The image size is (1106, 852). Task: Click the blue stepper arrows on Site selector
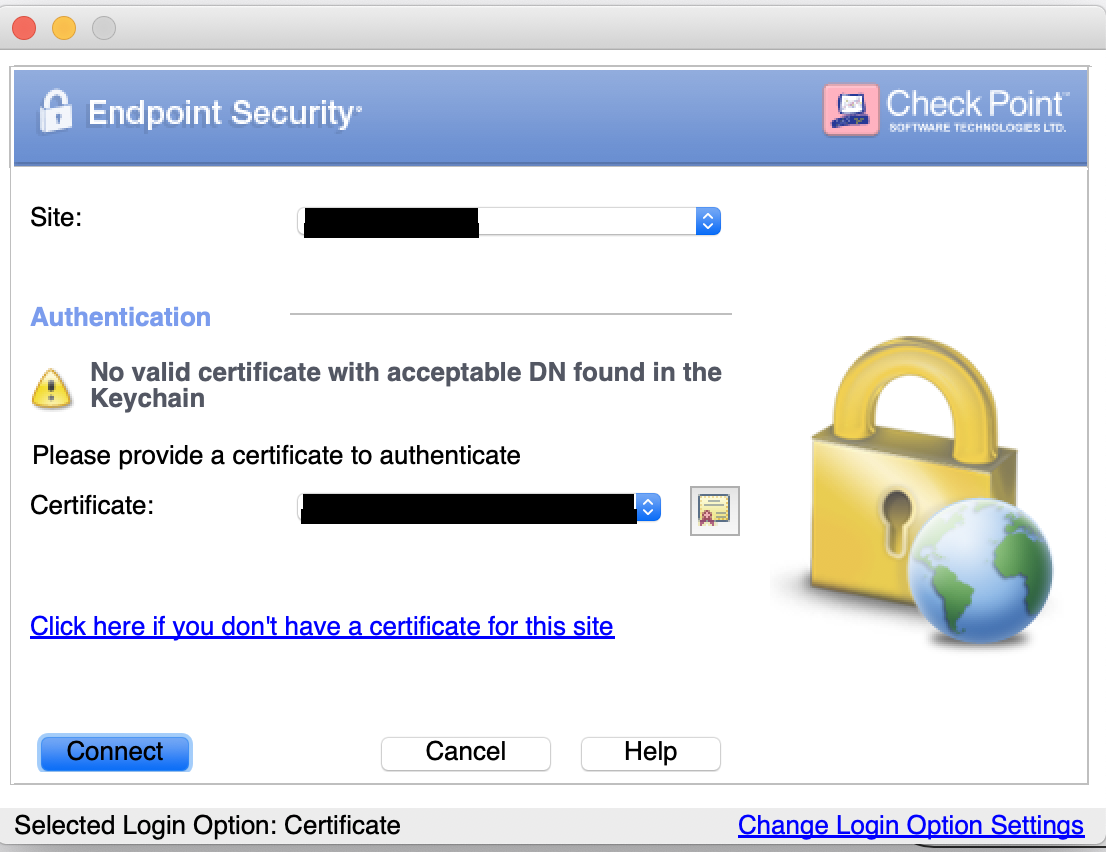click(707, 221)
